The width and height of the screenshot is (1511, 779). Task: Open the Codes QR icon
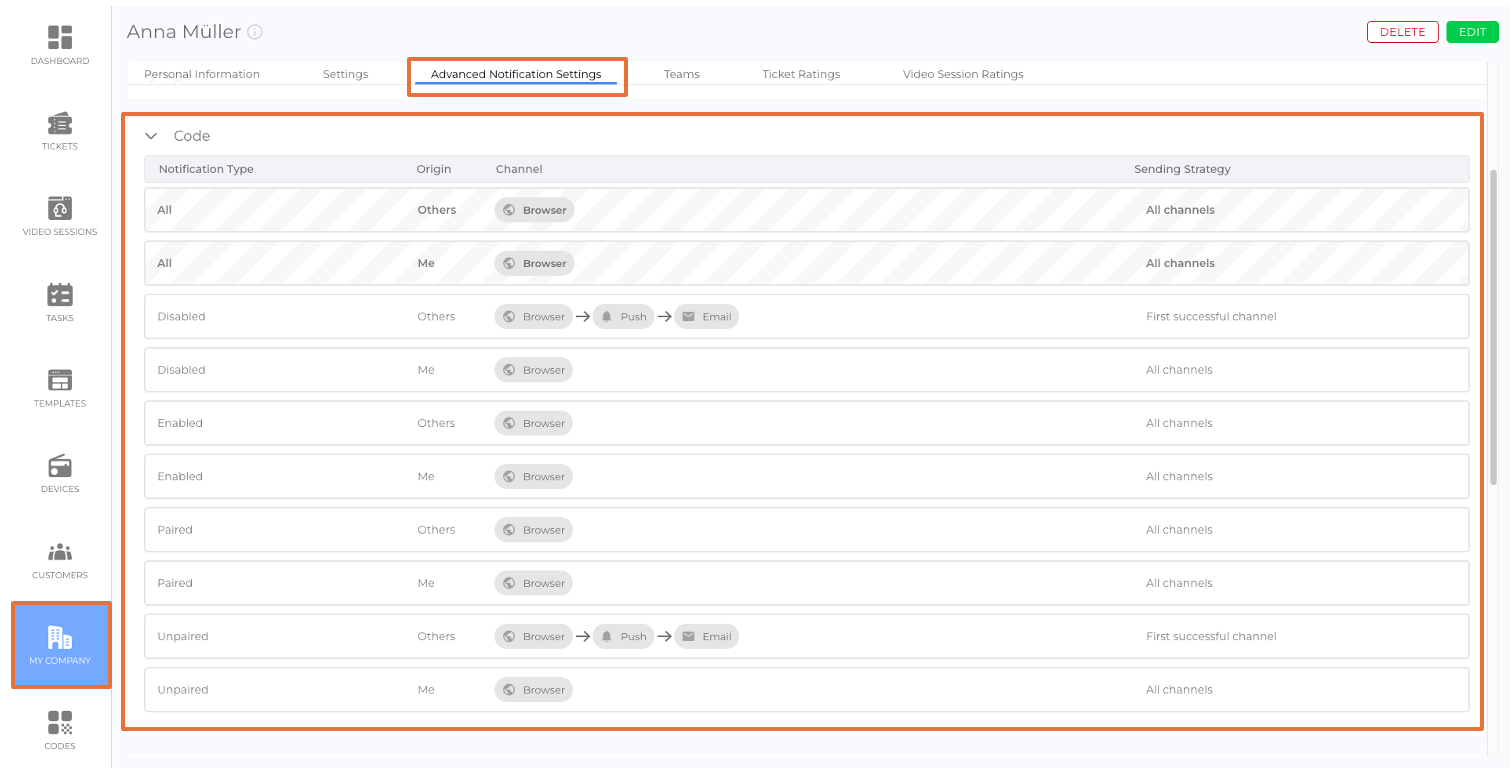(60, 723)
